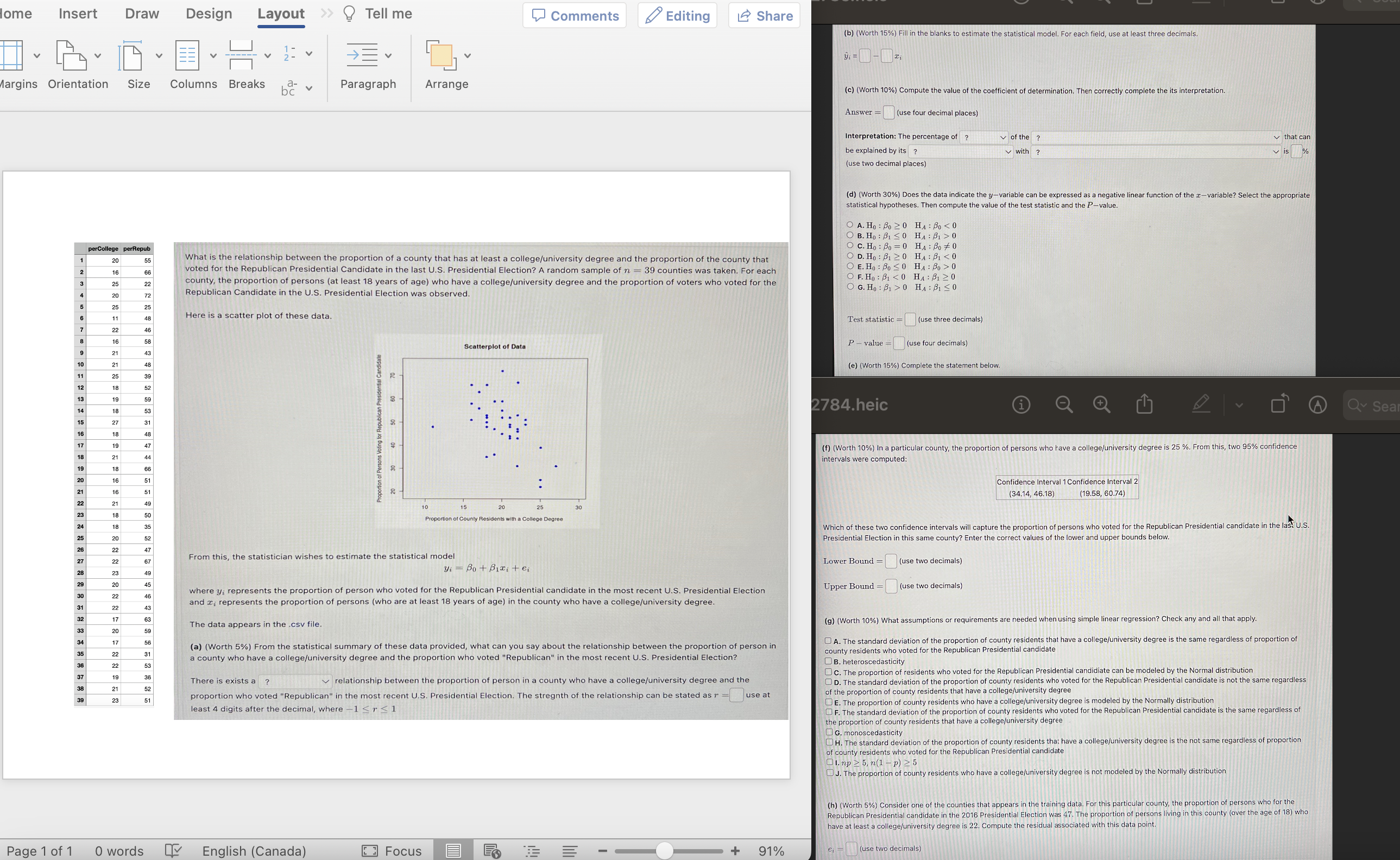Click the share icon in Preview toolbar

[x=1145, y=404]
